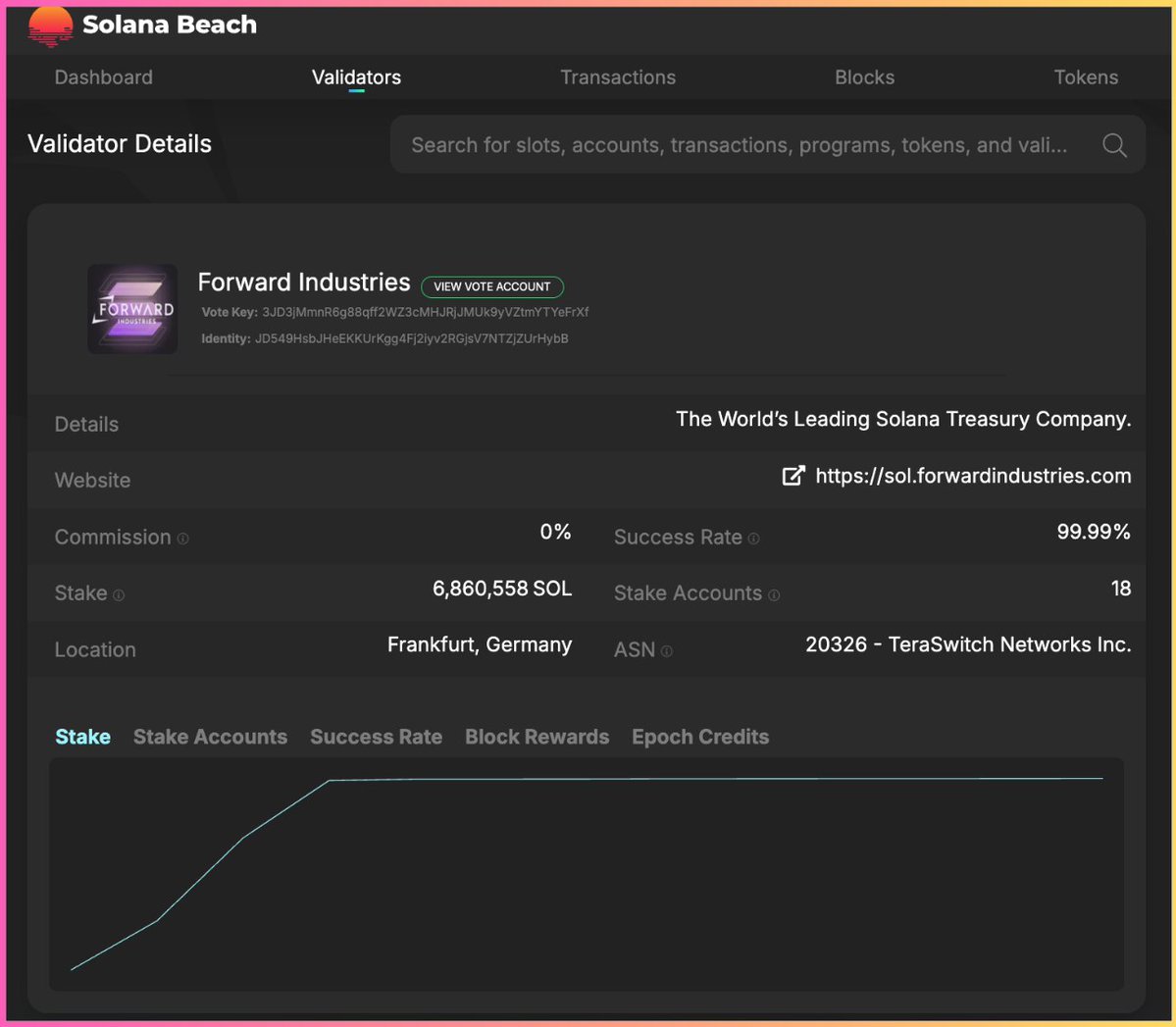Screen dimensions: 1176x1027
Task: Show the Epoch Credits chart tab
Action: (700, 737)
